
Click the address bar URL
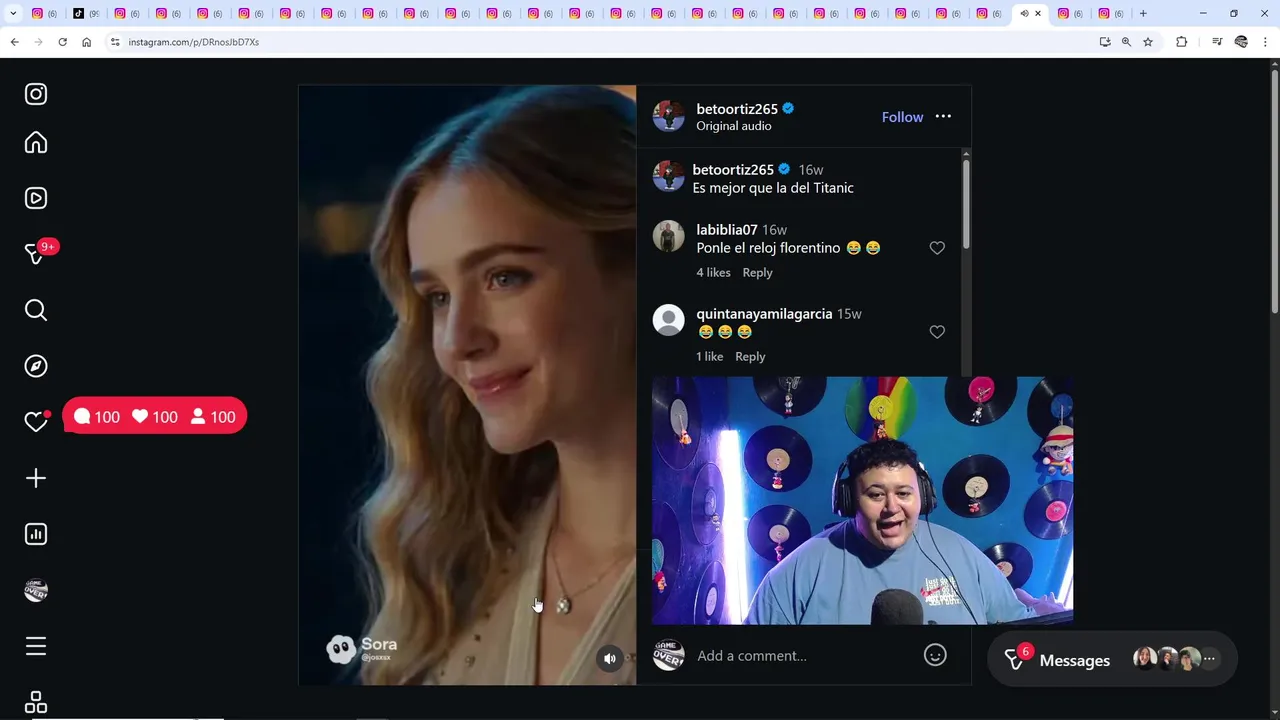(194, 42)
